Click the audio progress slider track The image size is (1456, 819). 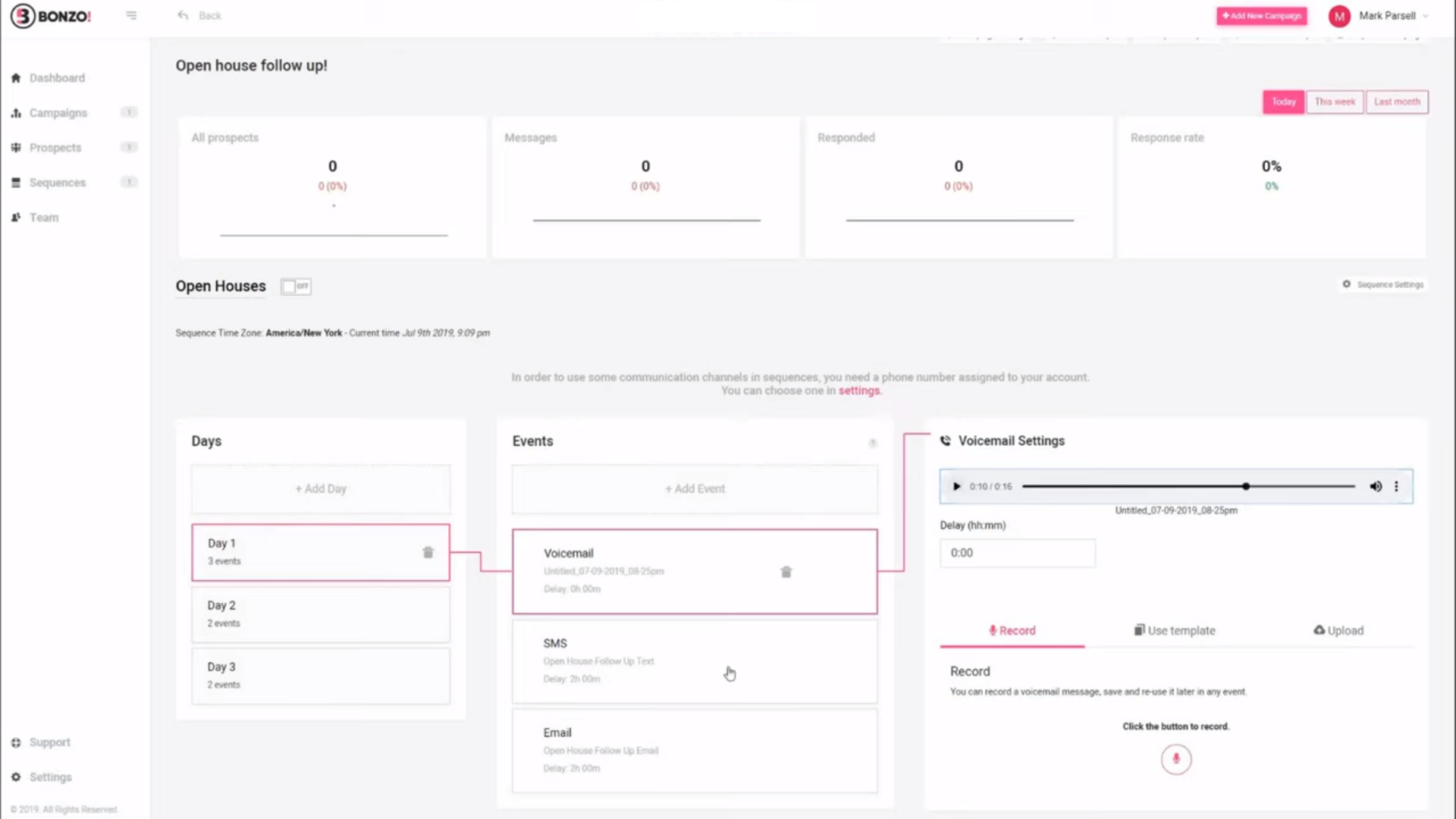coord(1137,487)
